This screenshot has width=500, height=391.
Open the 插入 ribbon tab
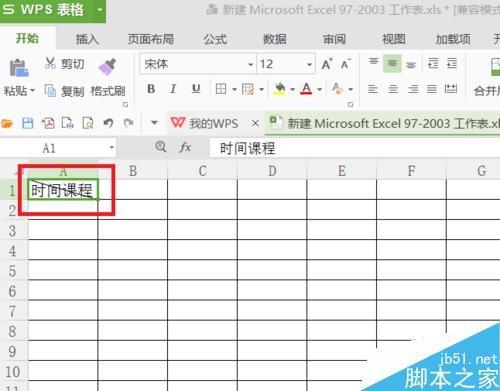click(87, 39)
